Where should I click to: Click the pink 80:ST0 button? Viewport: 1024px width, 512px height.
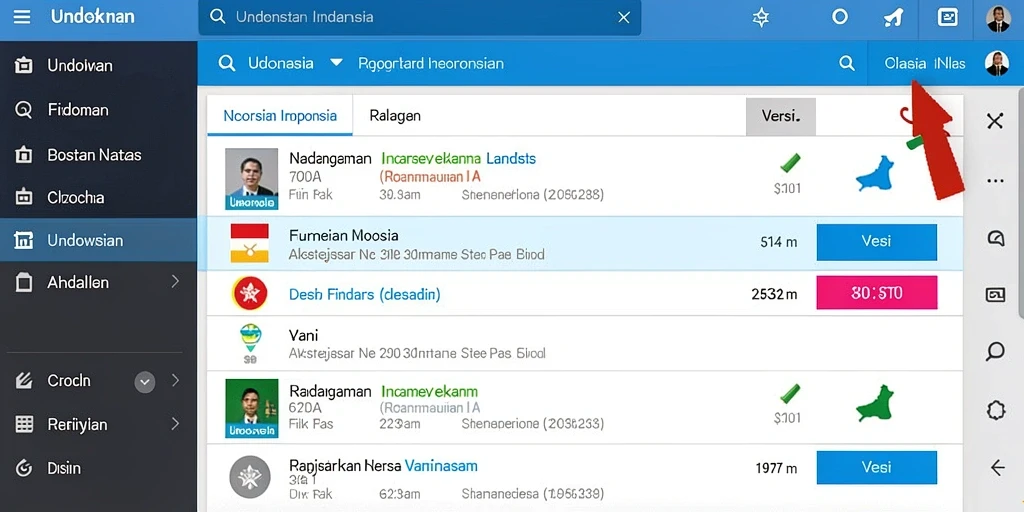click(876, 293)
